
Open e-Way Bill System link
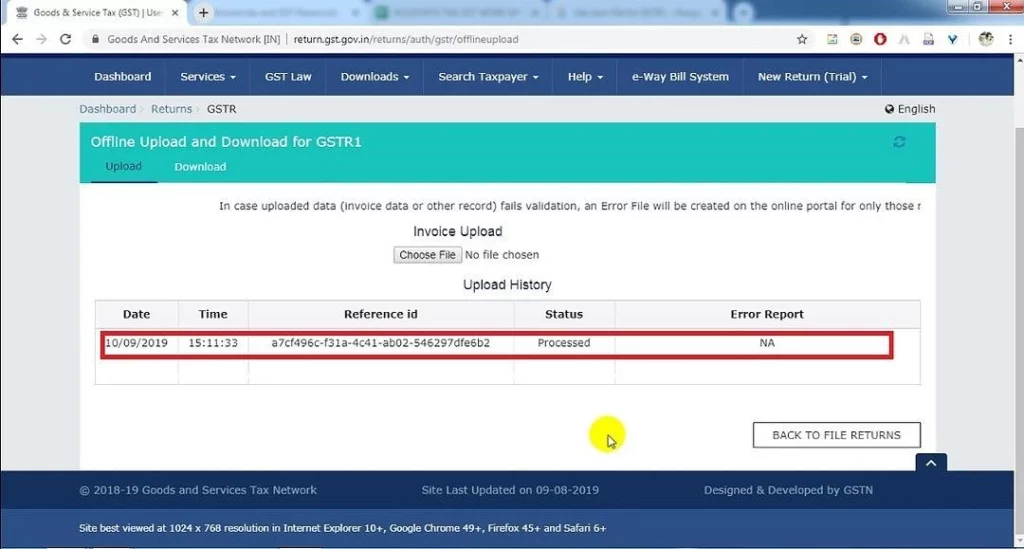click(x=680, y=76)
